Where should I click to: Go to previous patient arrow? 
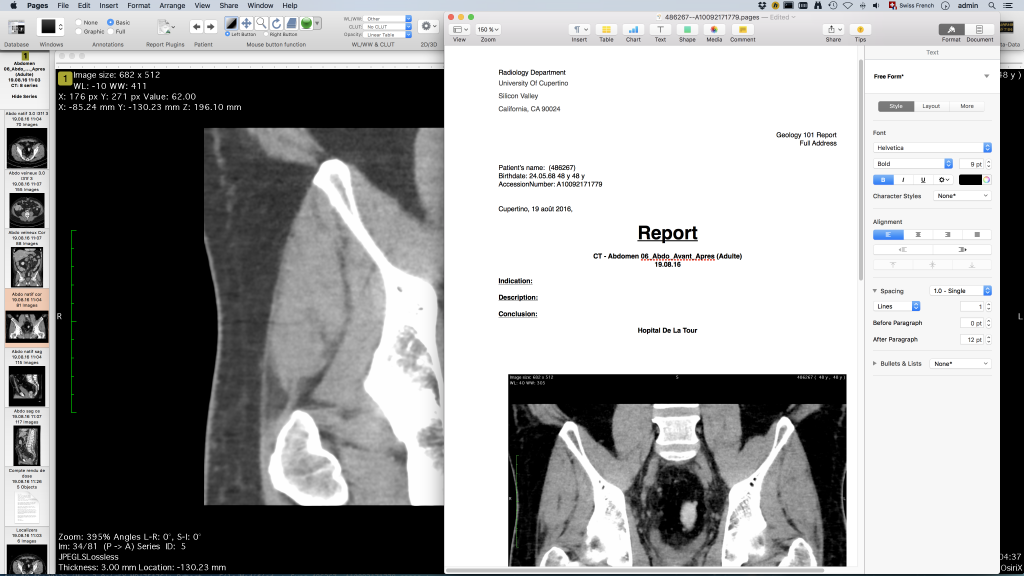(196, 27)
